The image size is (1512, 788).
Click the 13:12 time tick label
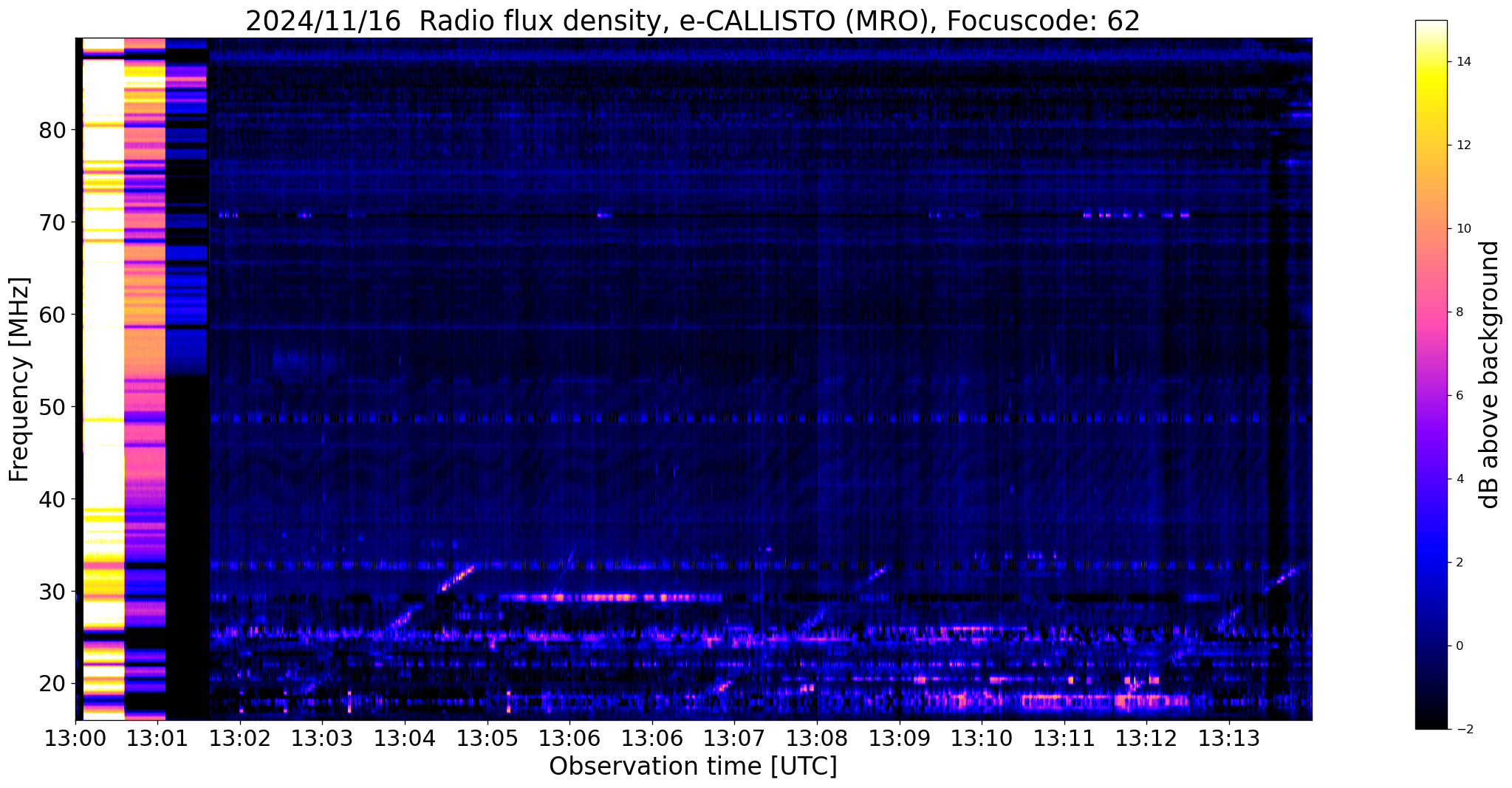pyautogui.click(x=1146, y=739)
